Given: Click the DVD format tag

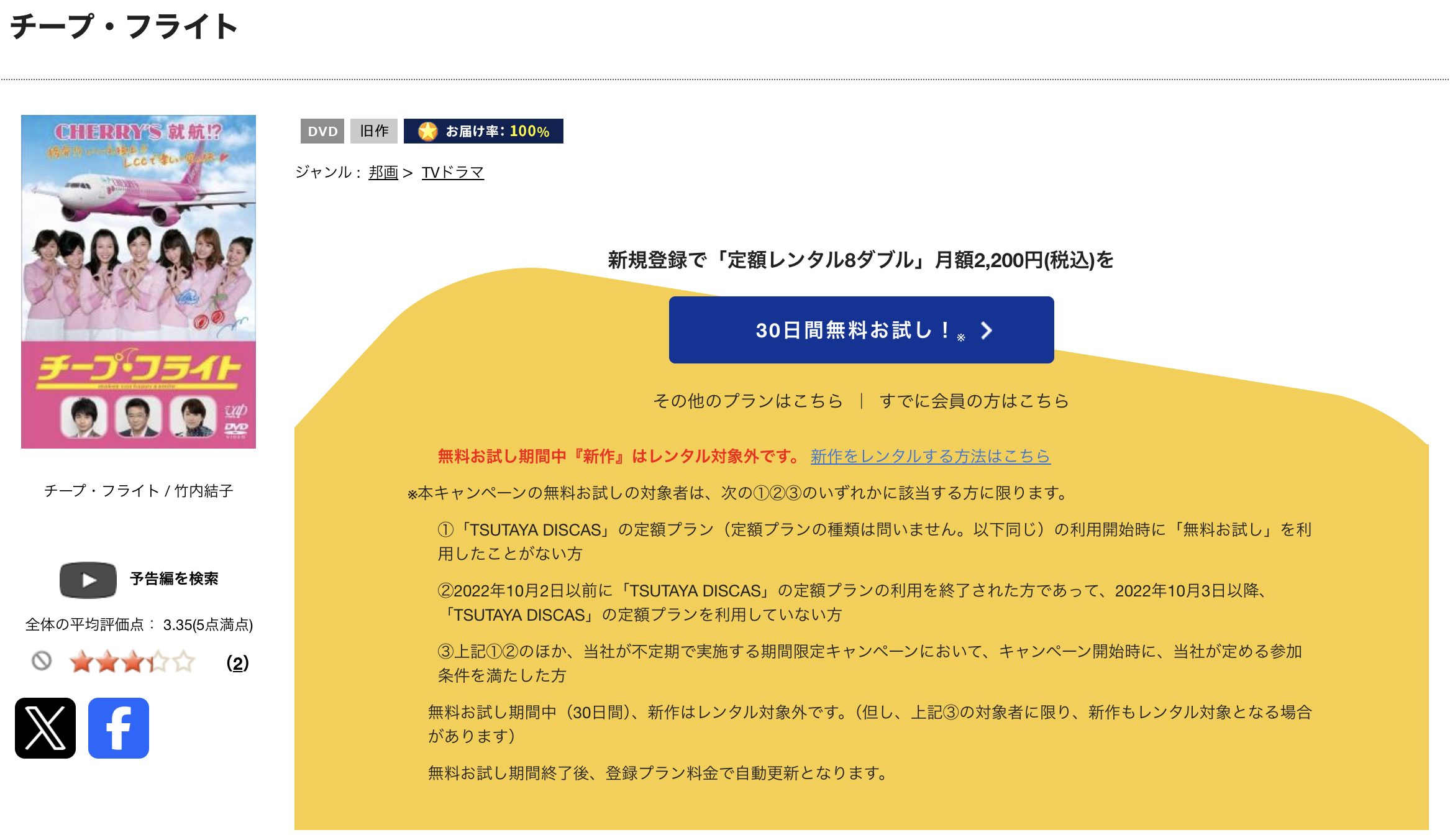Looking at the screenshot, I should 322,131.
